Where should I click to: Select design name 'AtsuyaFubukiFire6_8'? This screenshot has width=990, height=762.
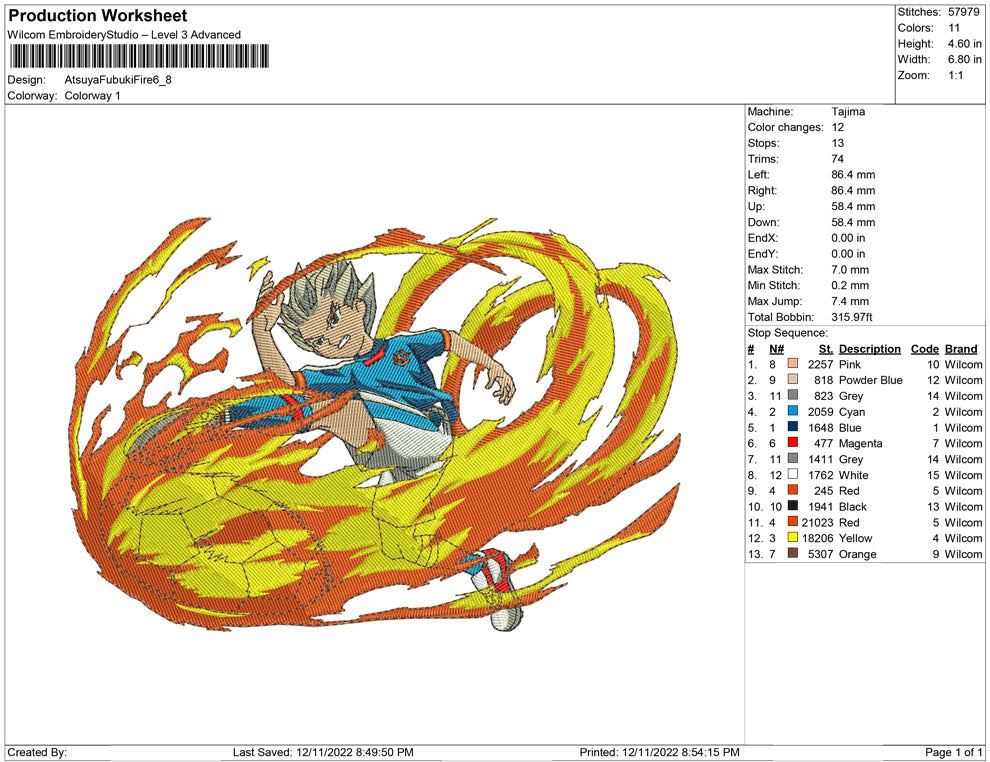point(118,80)
